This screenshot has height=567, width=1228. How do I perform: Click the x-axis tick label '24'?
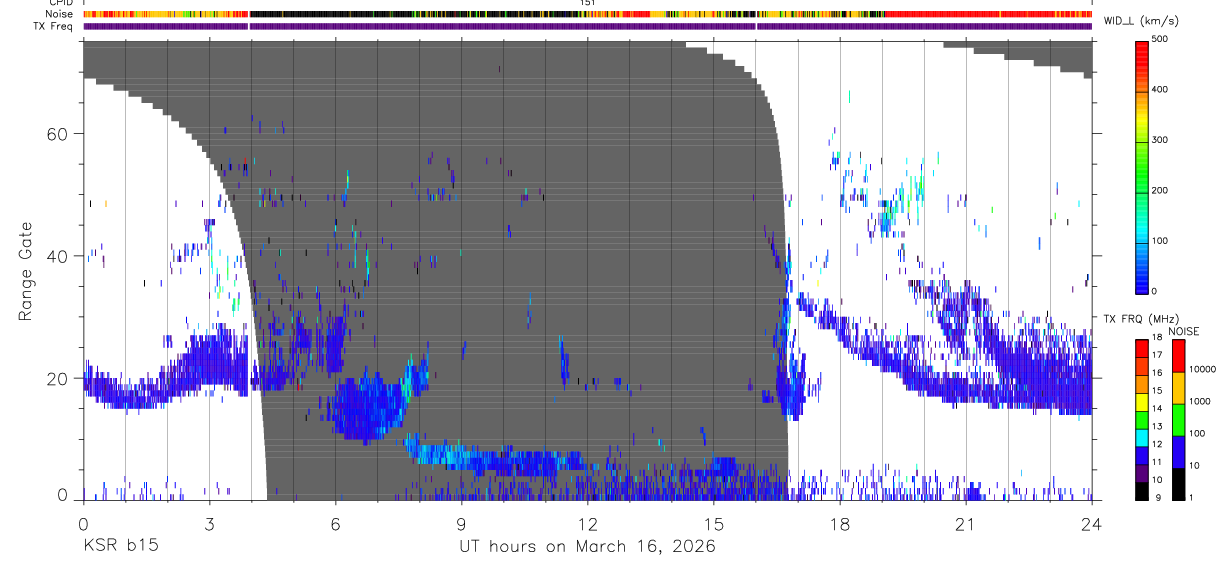tap(1092, 524)
